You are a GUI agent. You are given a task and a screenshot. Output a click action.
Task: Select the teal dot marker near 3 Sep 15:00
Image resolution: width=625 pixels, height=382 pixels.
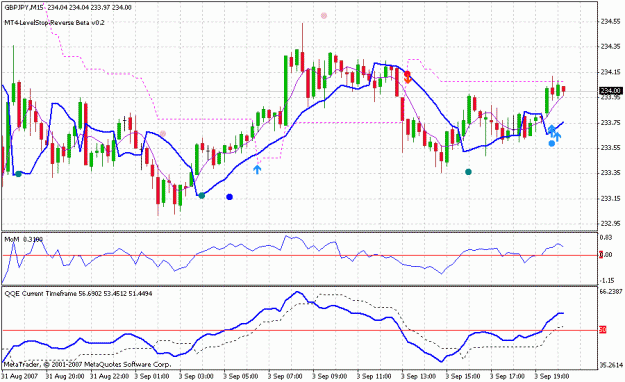[x=468, y=172]
